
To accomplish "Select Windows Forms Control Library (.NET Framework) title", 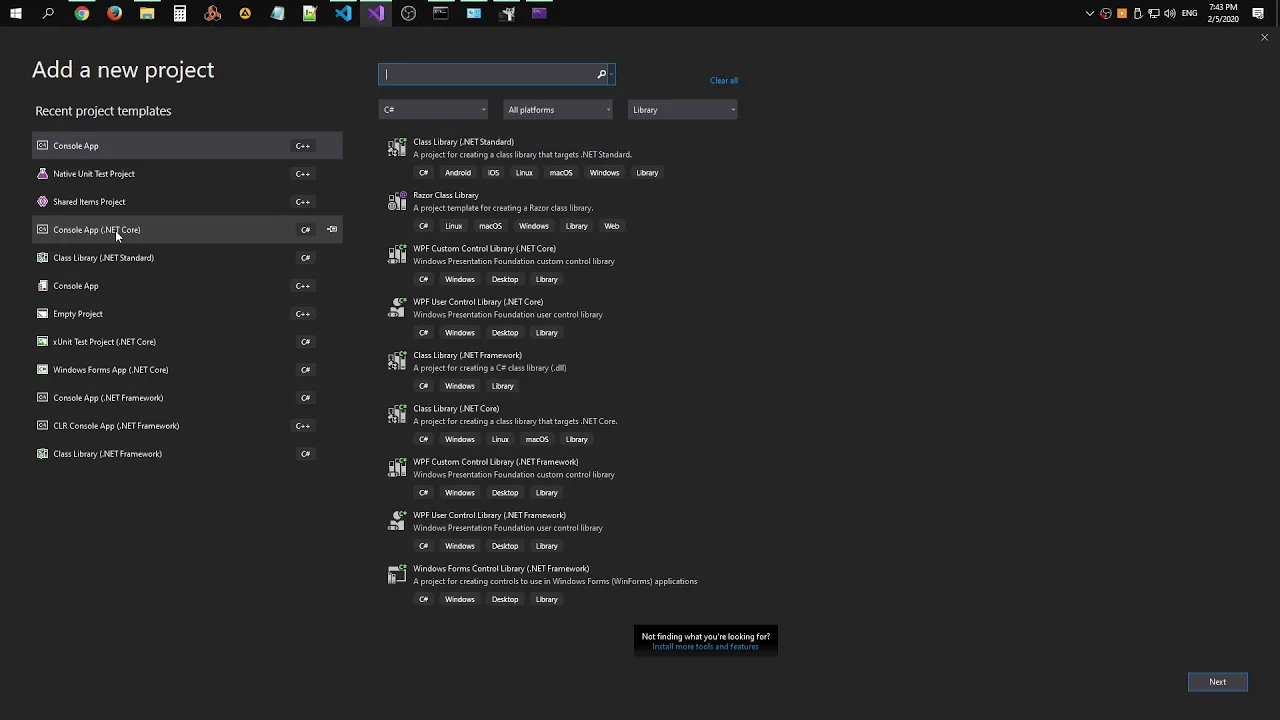I will click(x=501, y=568).
